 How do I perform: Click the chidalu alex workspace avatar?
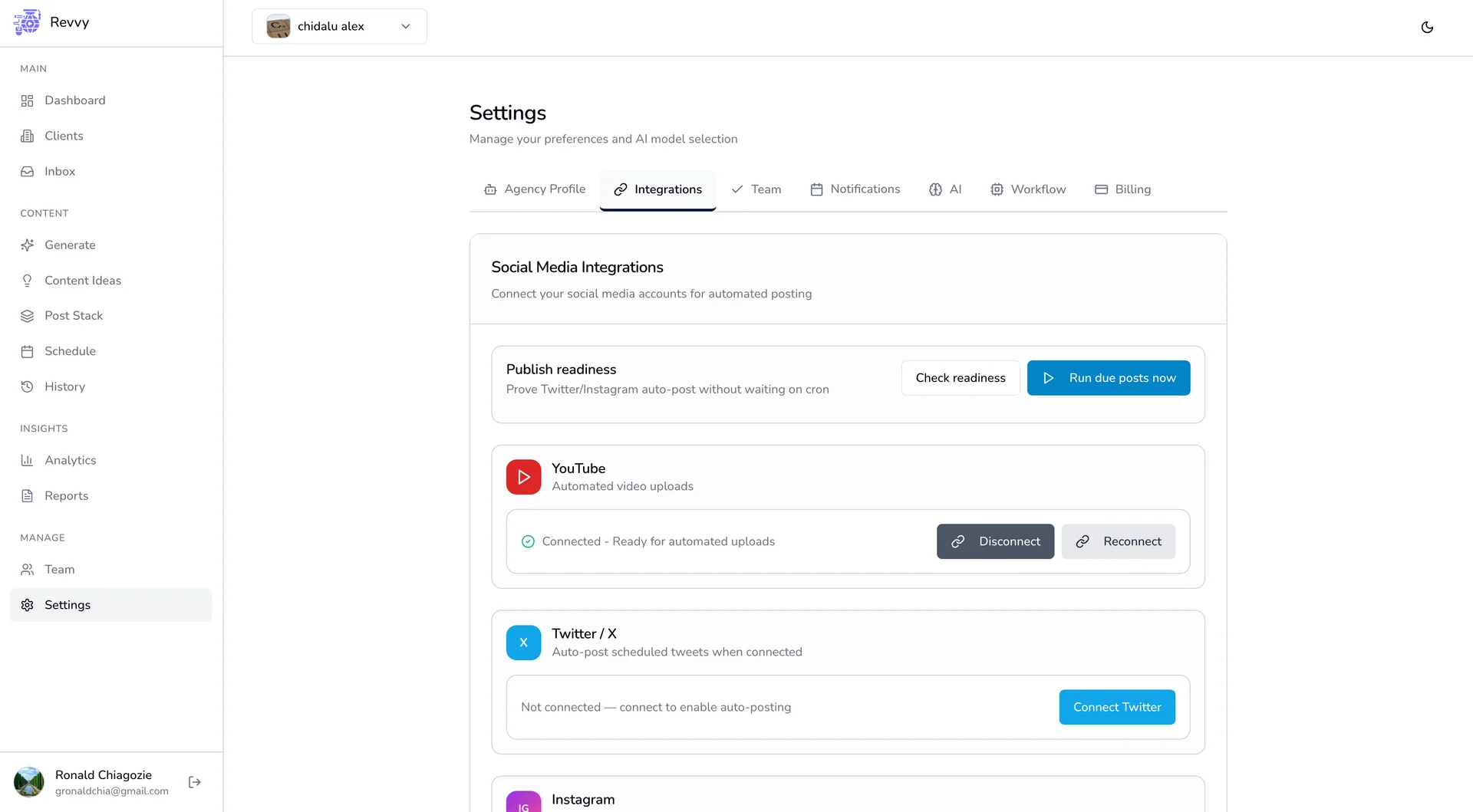pos(278,26)
